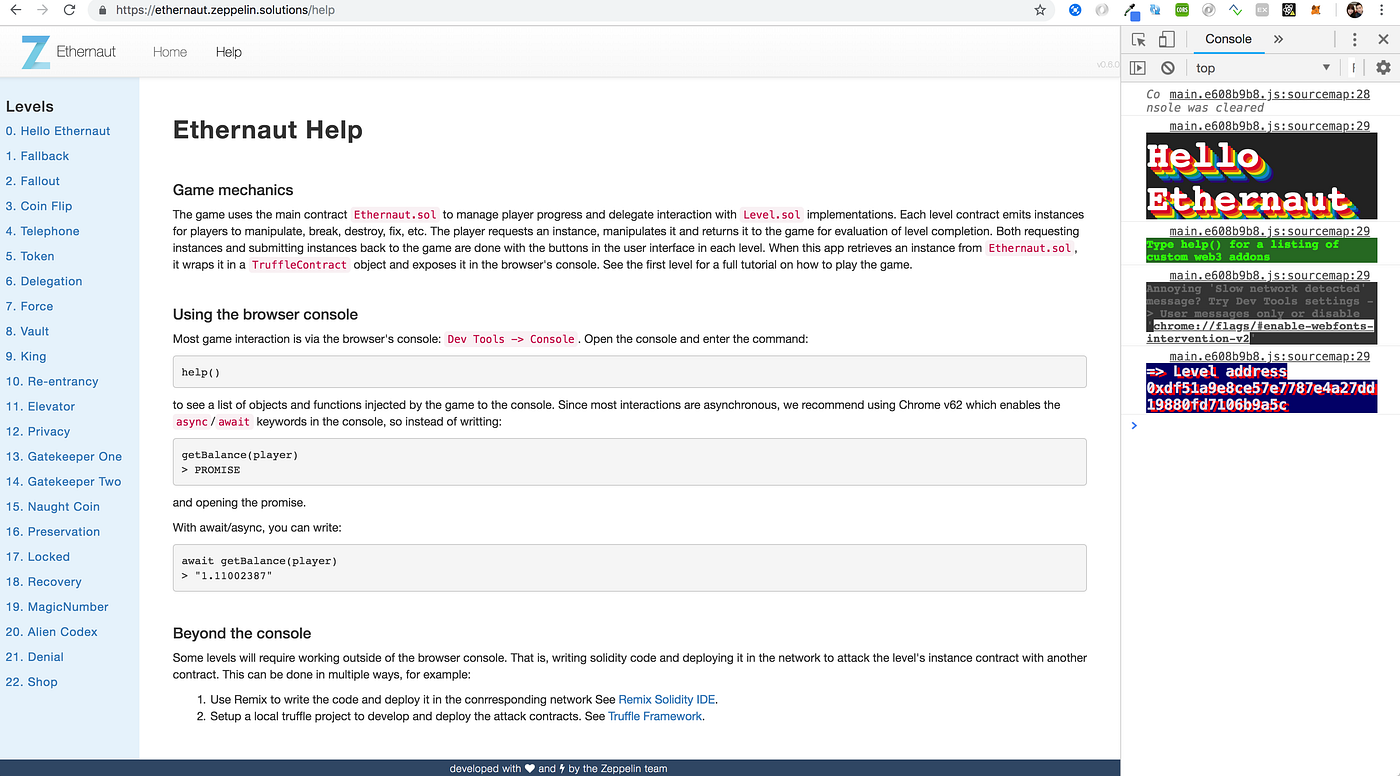Open level 12. Privacy
The width and height of the screenshot is (1400, 776).
(x=38, y=431)
